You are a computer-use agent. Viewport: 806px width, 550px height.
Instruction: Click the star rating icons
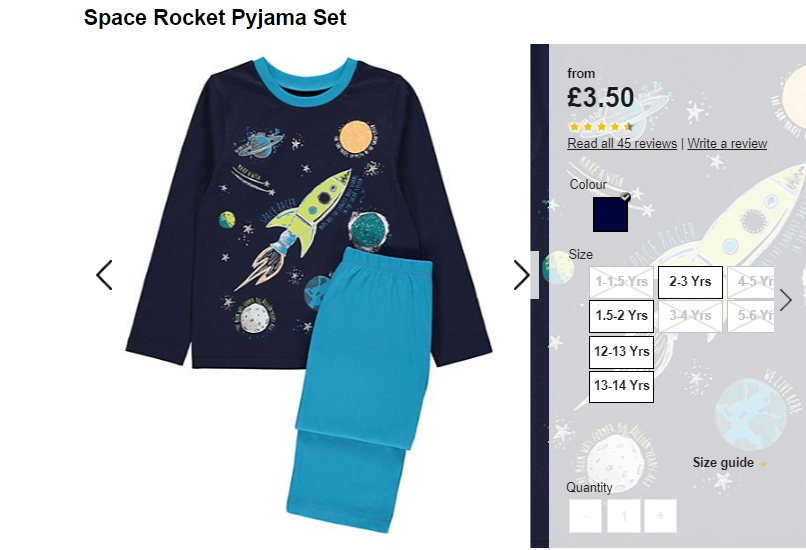coord(601,126)
